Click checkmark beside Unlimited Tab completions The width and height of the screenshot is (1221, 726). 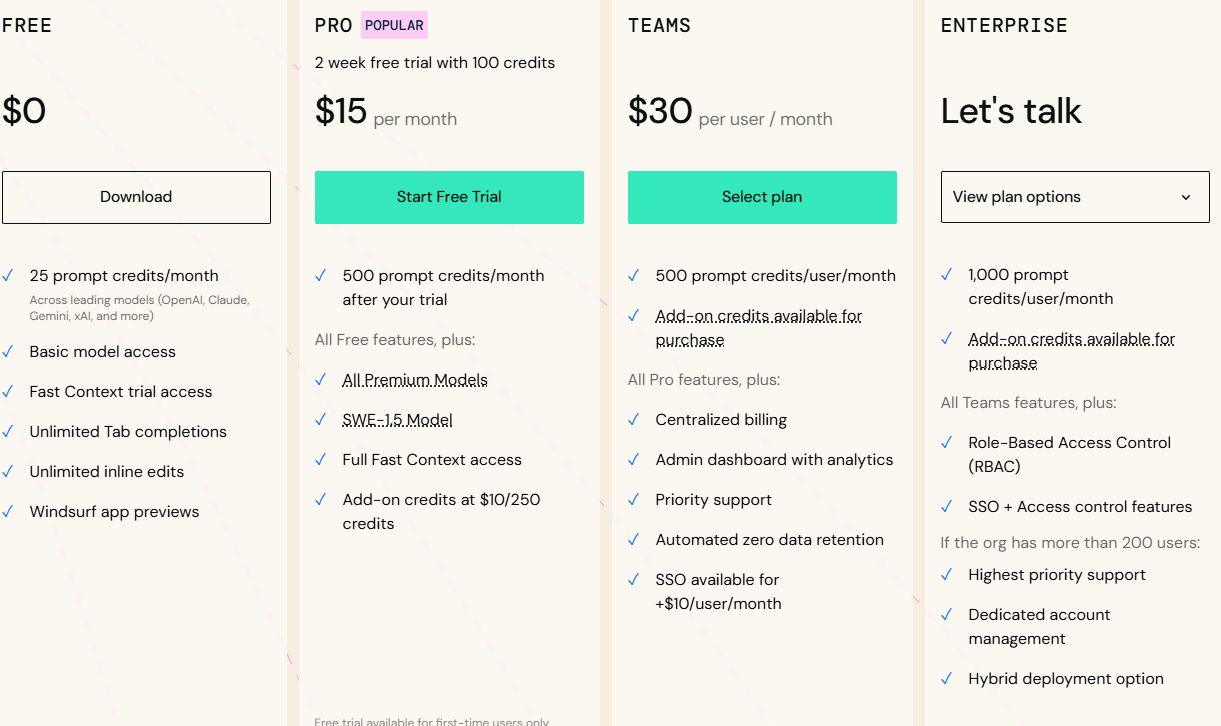click(x=8, y=432)
